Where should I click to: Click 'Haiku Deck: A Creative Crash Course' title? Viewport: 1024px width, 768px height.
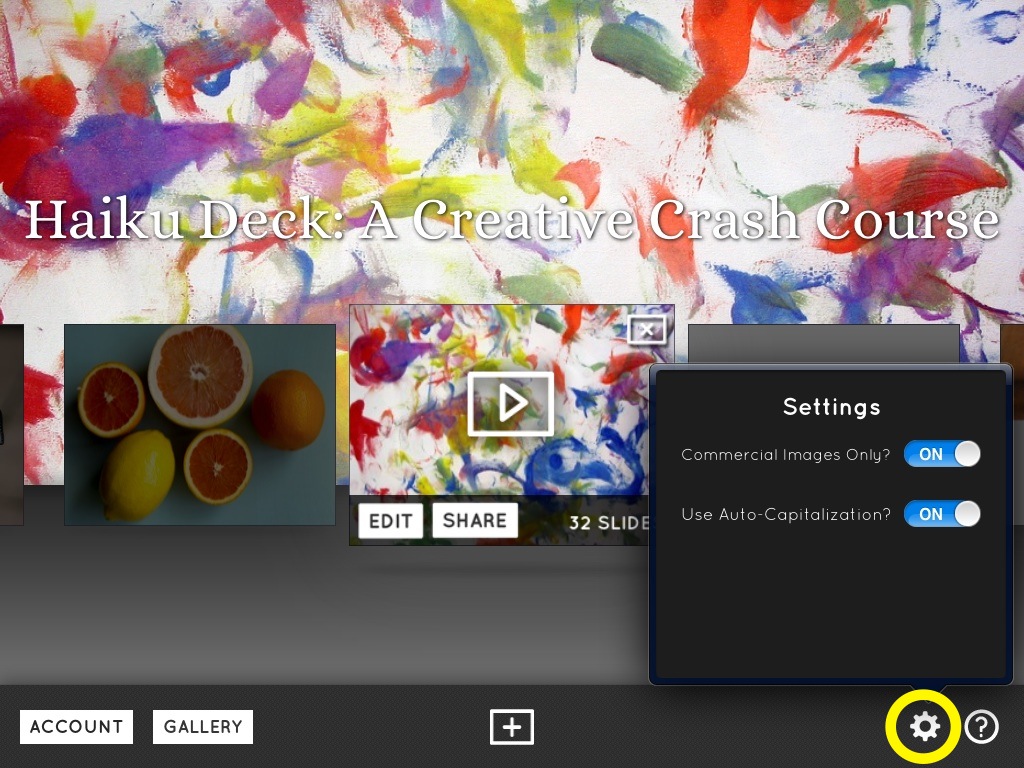[x=512, y=219]
